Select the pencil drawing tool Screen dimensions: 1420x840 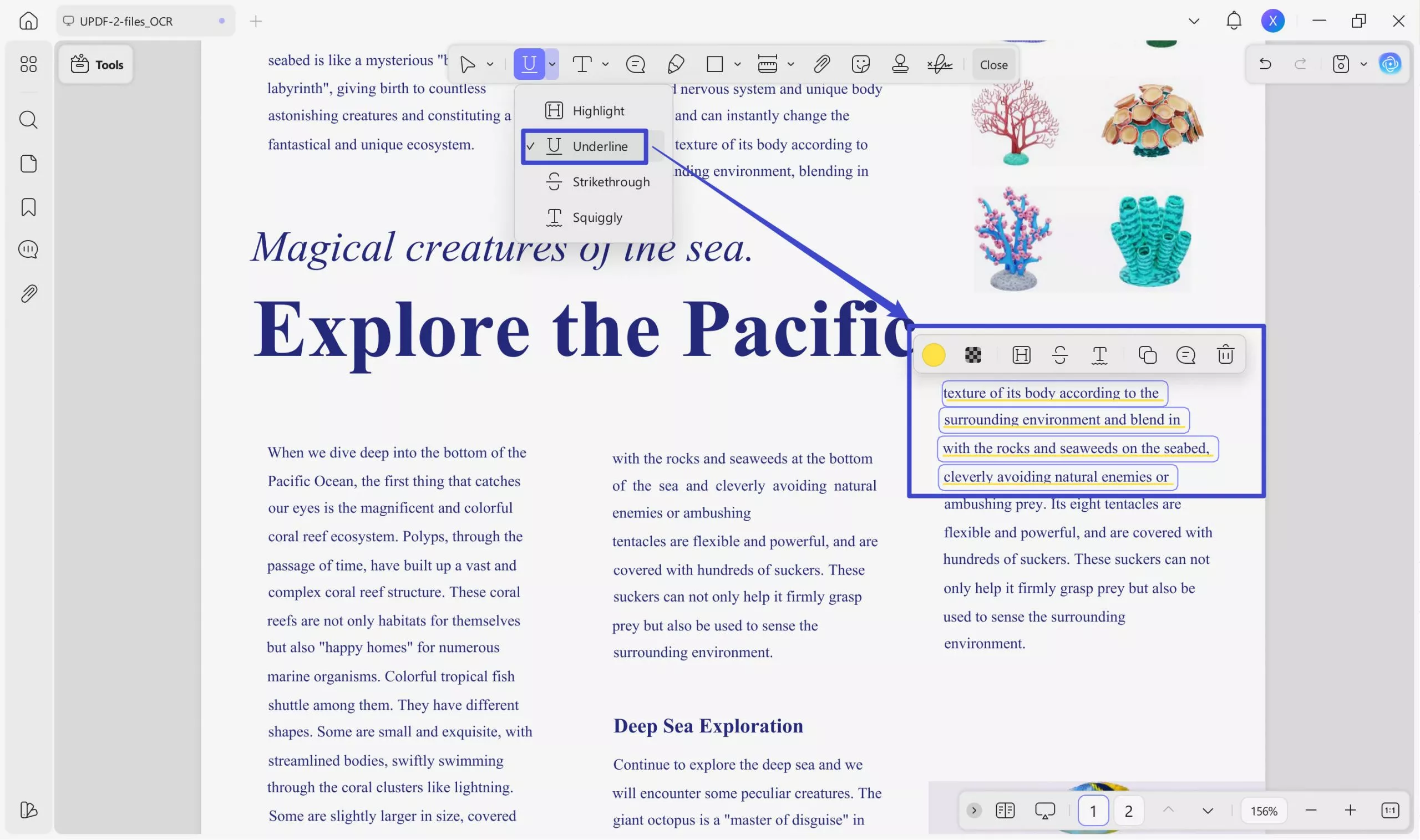pyautogui.click(x=676, y=64)
